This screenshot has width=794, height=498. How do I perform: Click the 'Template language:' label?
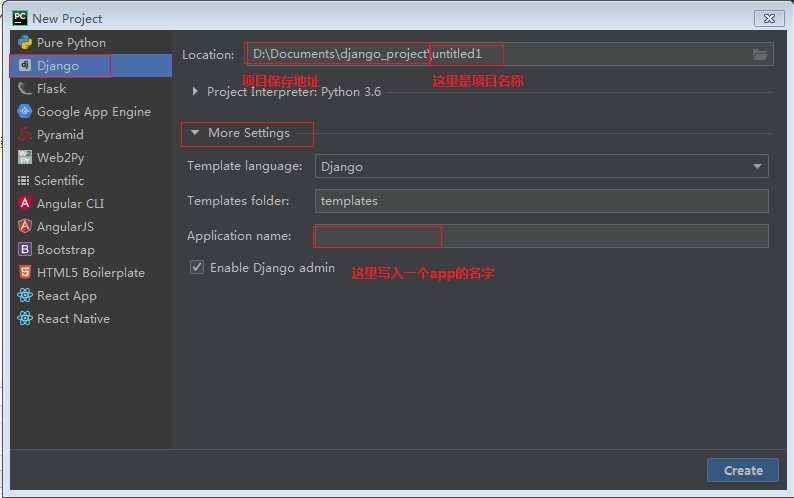[x=245, y=166]
